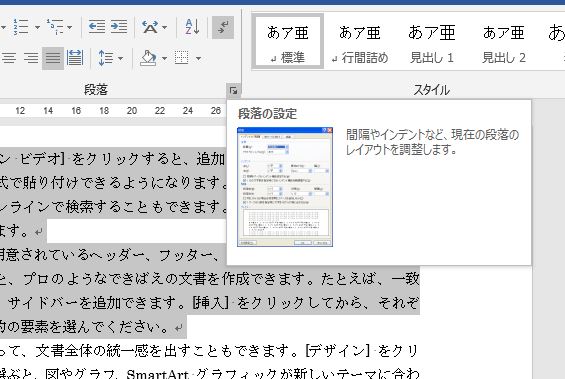Click the Asian layout (character scaling) icon
The width and height of the screenshot is (565, 379).
click(150, 27)
